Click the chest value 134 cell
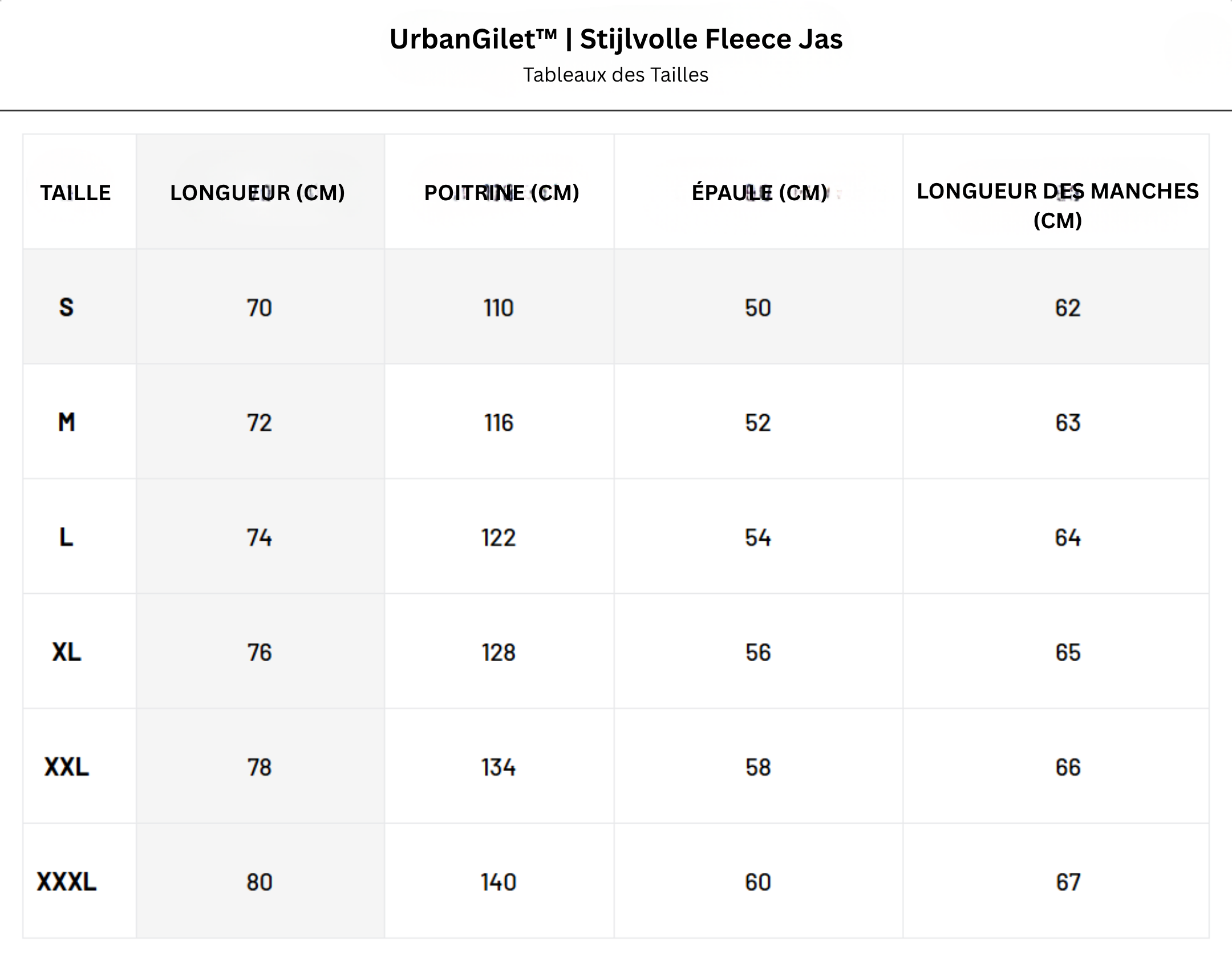Viewport: 1232px width, 972px height. click(499, 767)
